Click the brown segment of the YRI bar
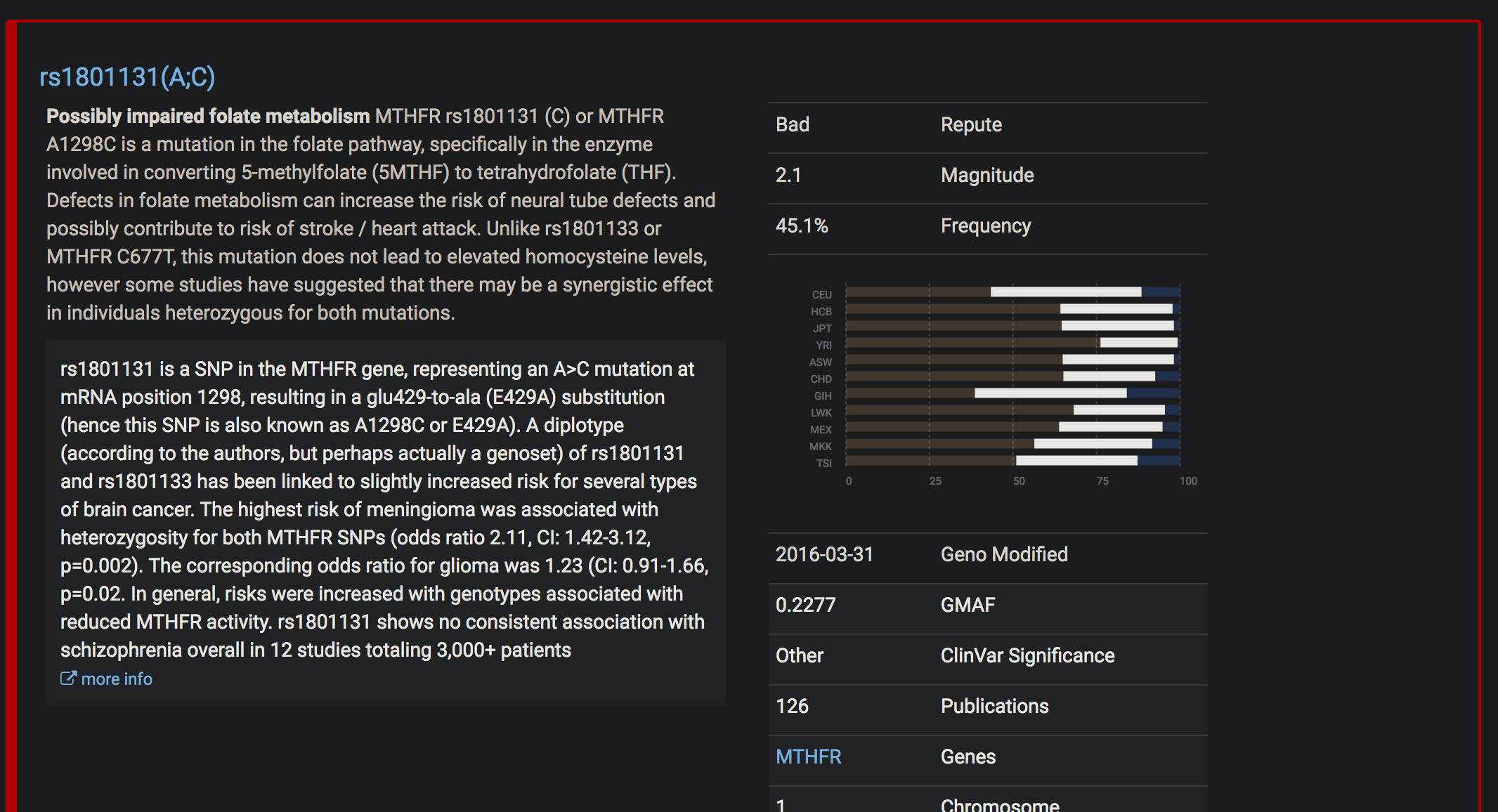Viewport: 1498px width, 812px height. pyautogui.click(x=972, y=343)
